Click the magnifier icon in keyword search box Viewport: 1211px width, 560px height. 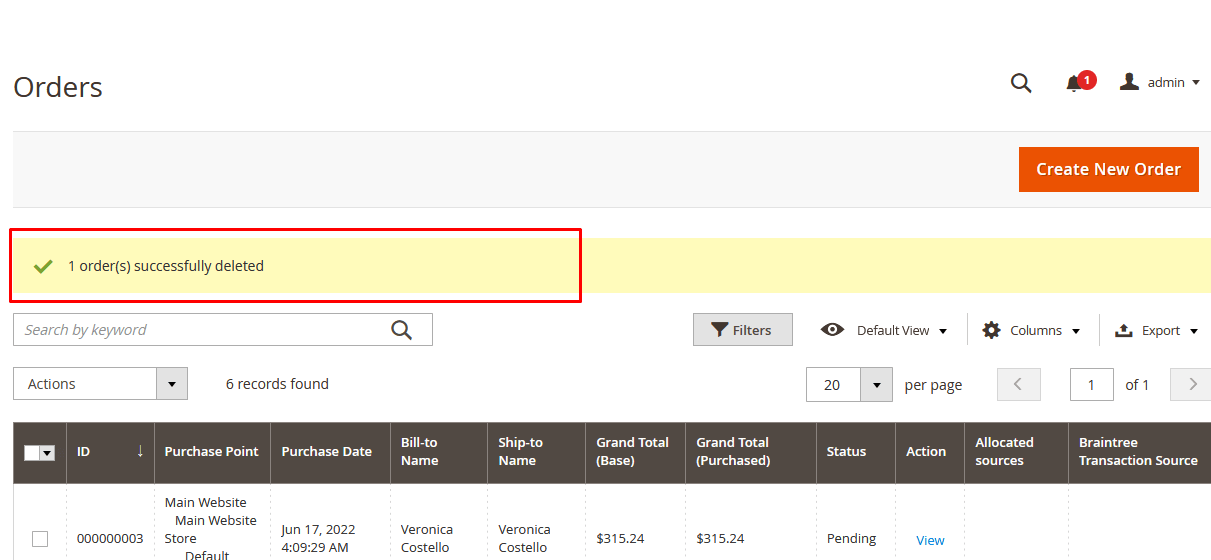tap(401, 330)
